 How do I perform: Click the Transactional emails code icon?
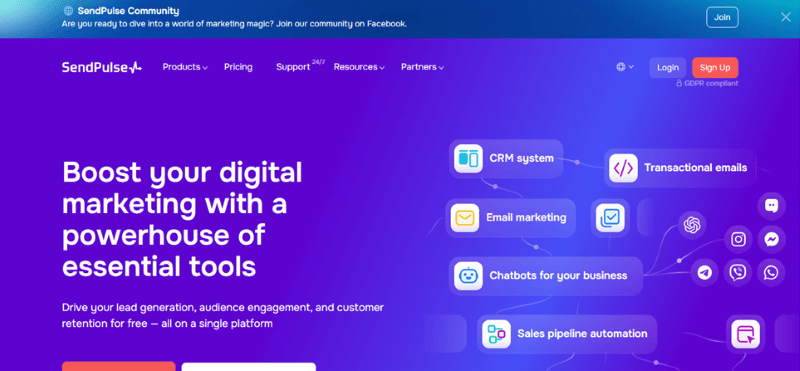(623, 168)
